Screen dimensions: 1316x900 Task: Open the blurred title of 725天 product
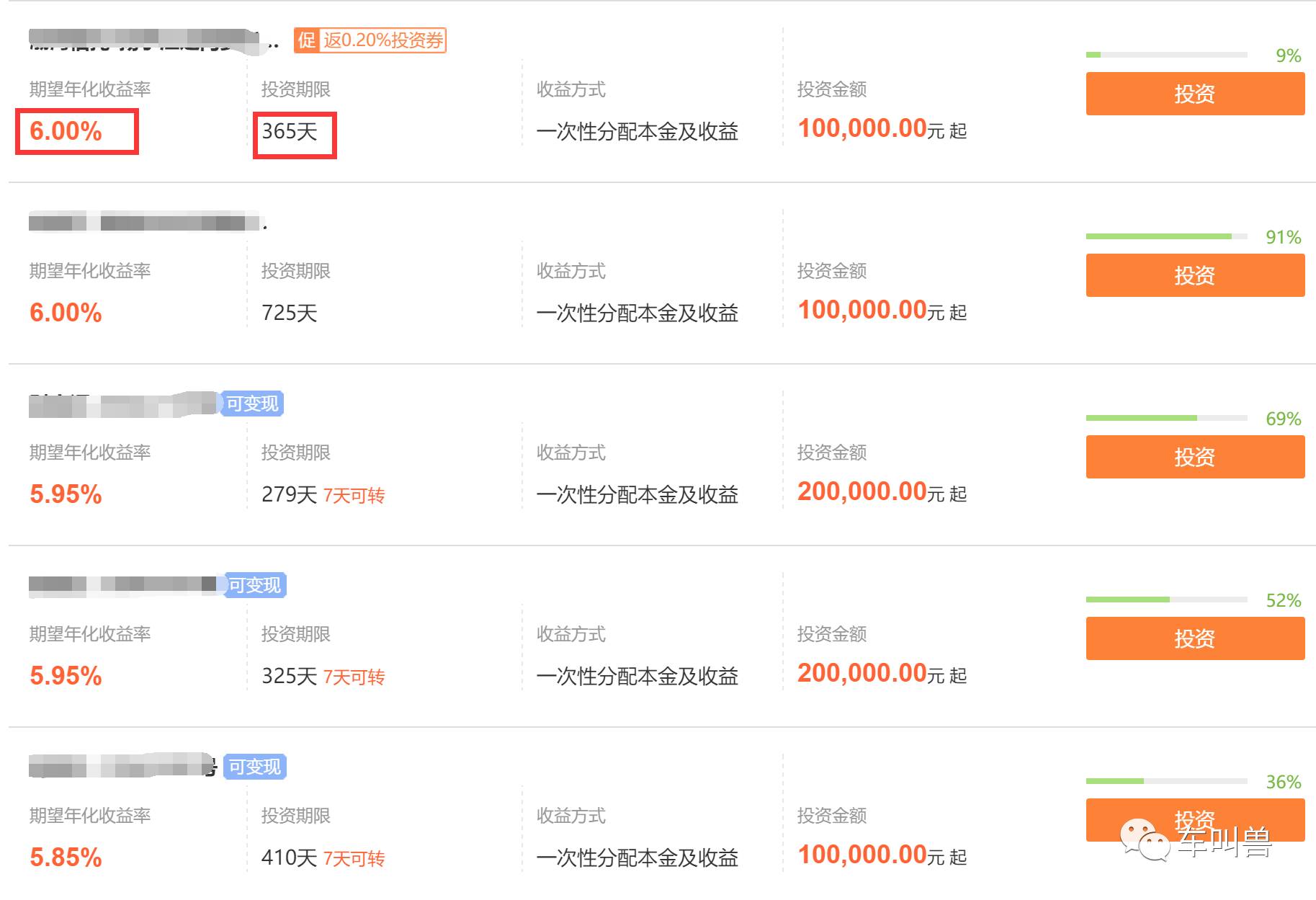click(x=144, y=223)
